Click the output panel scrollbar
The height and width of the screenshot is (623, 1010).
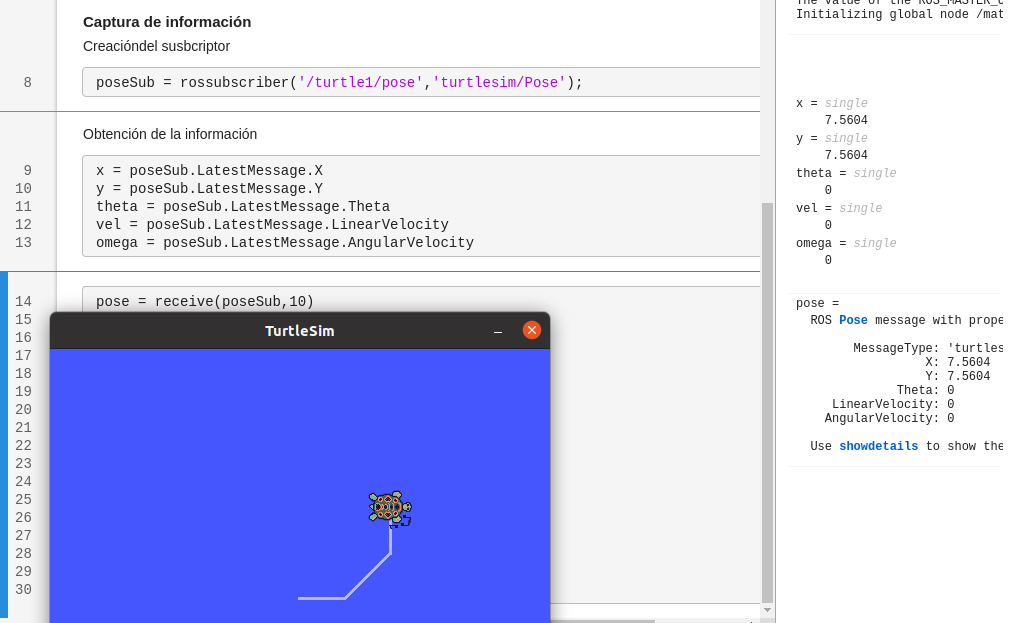(1005, 300)
